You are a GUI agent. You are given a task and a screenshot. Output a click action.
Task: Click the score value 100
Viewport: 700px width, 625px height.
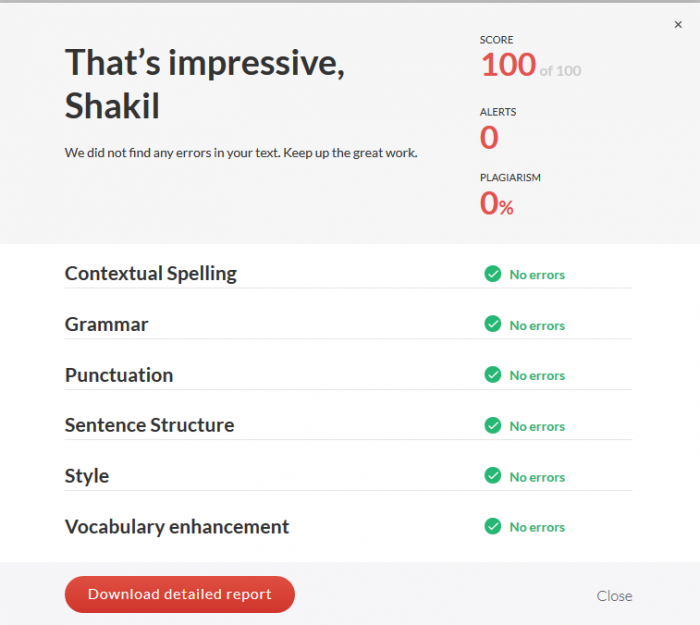tap(508, 65)
